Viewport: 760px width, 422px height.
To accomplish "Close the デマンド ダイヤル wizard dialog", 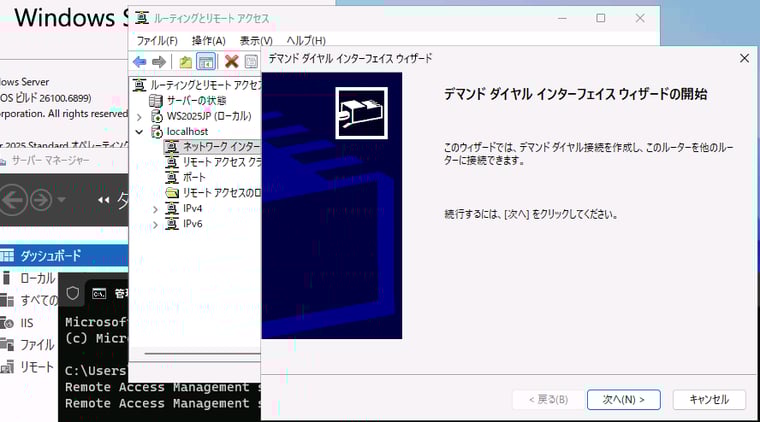I will coord(744,59).
